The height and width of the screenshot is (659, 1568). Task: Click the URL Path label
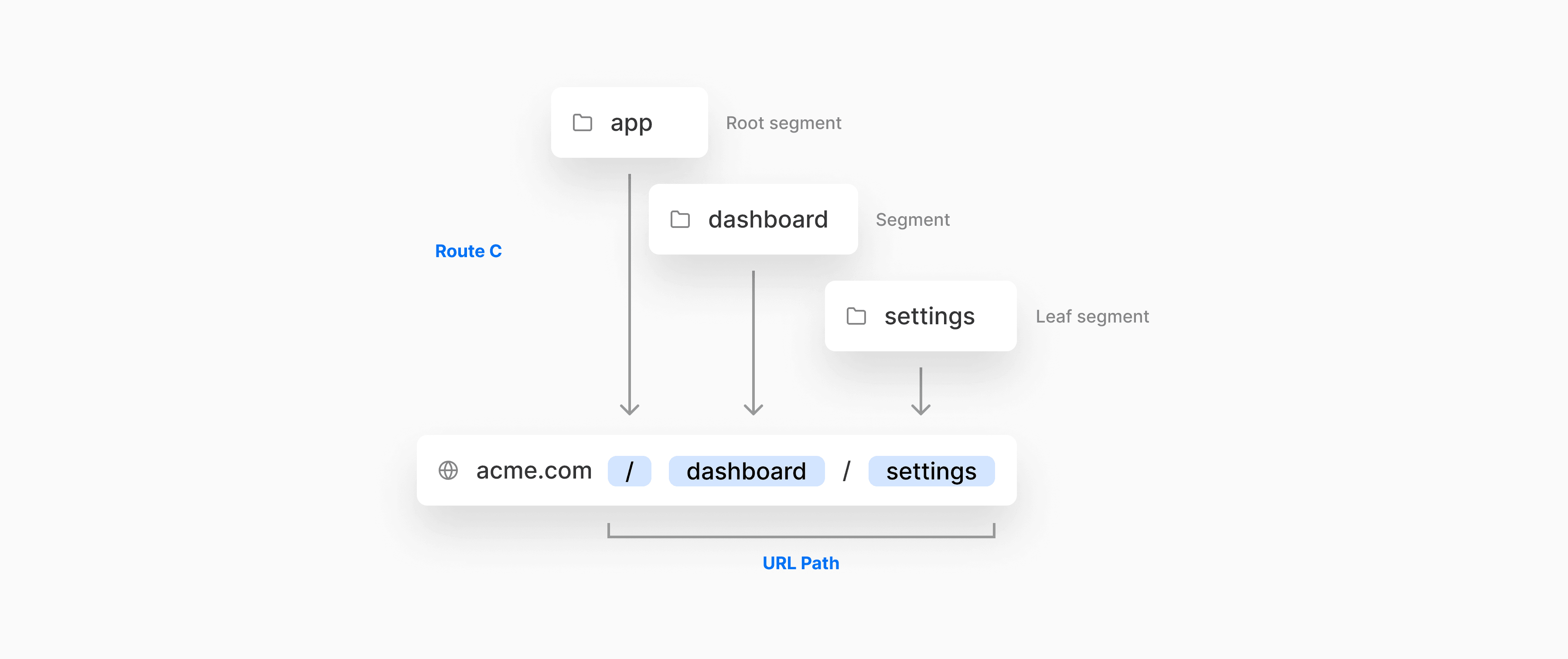[x=801, y=563]
